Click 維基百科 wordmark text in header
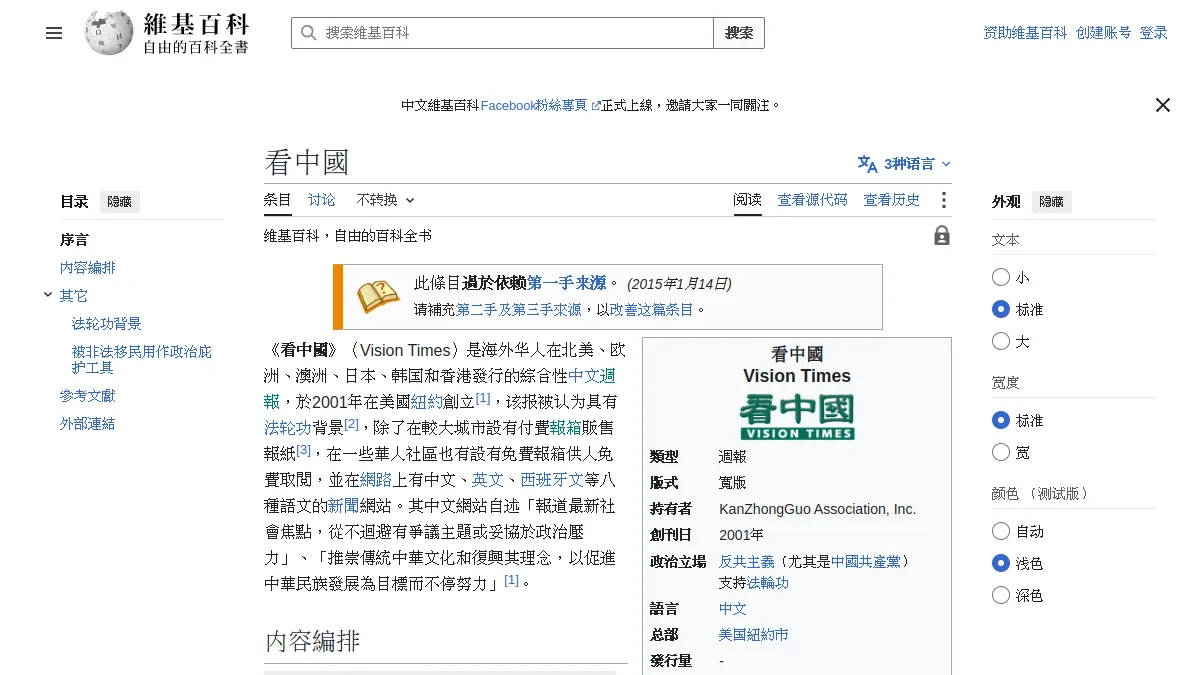This screenshot has height=675, width=1200. pos(196,24)
